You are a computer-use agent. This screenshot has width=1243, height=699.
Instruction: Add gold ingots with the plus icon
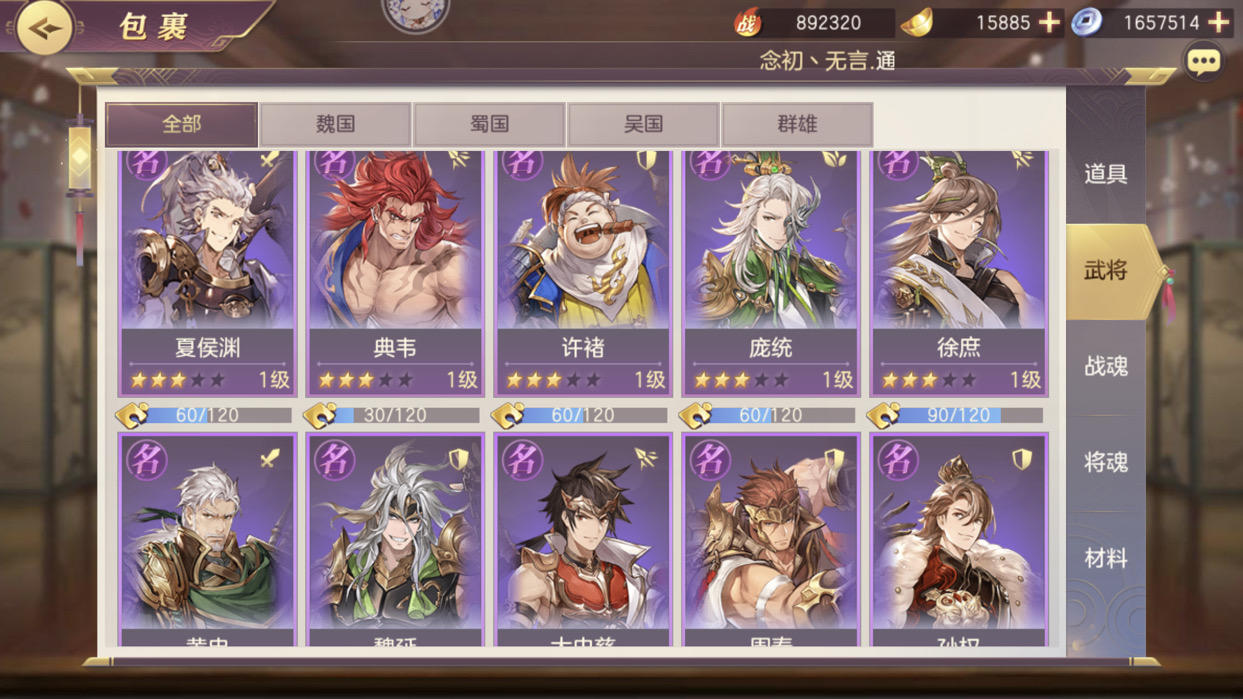coord(1049,22)
